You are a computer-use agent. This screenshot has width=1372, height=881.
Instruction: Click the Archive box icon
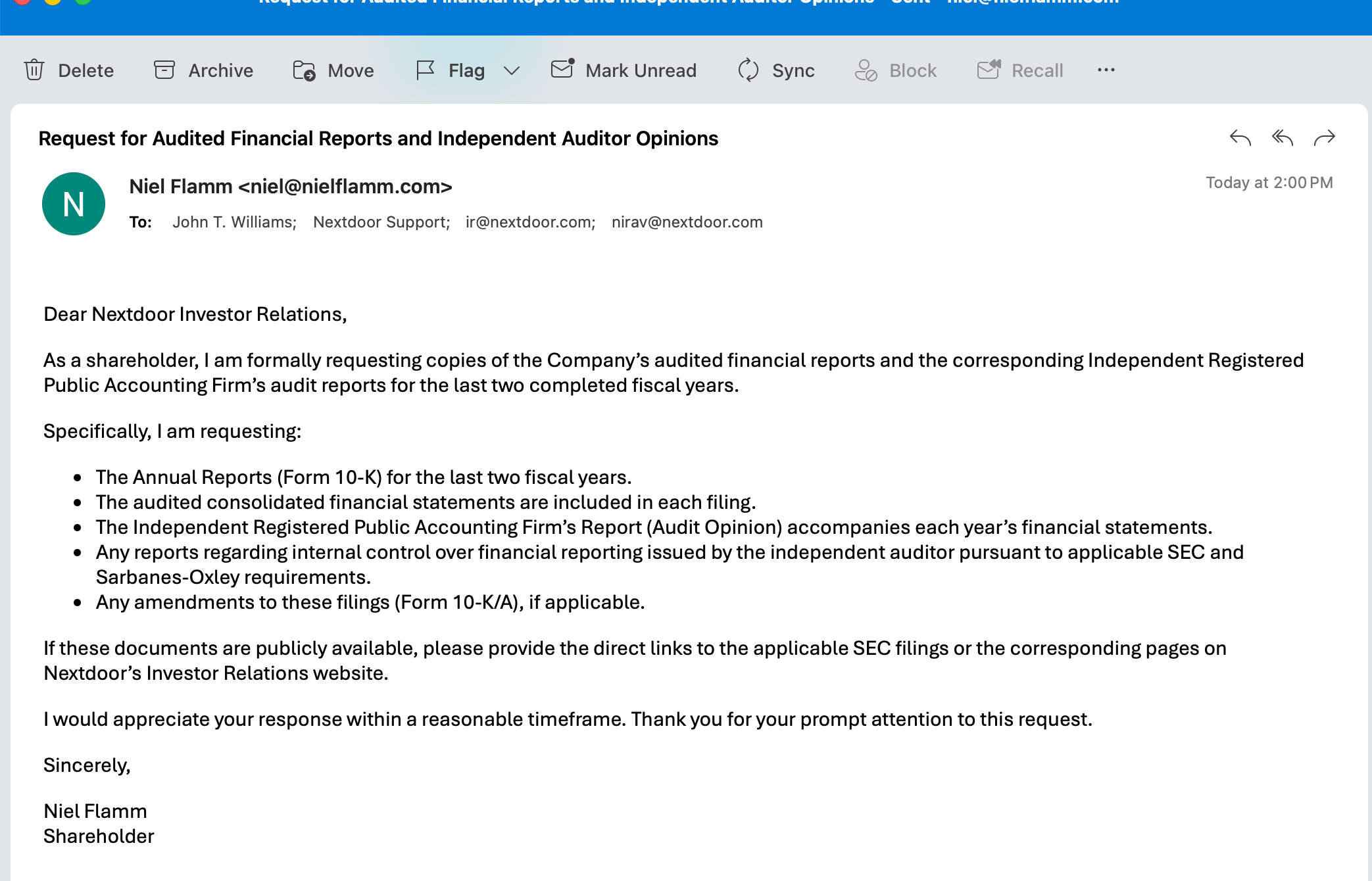click(164, 70)
